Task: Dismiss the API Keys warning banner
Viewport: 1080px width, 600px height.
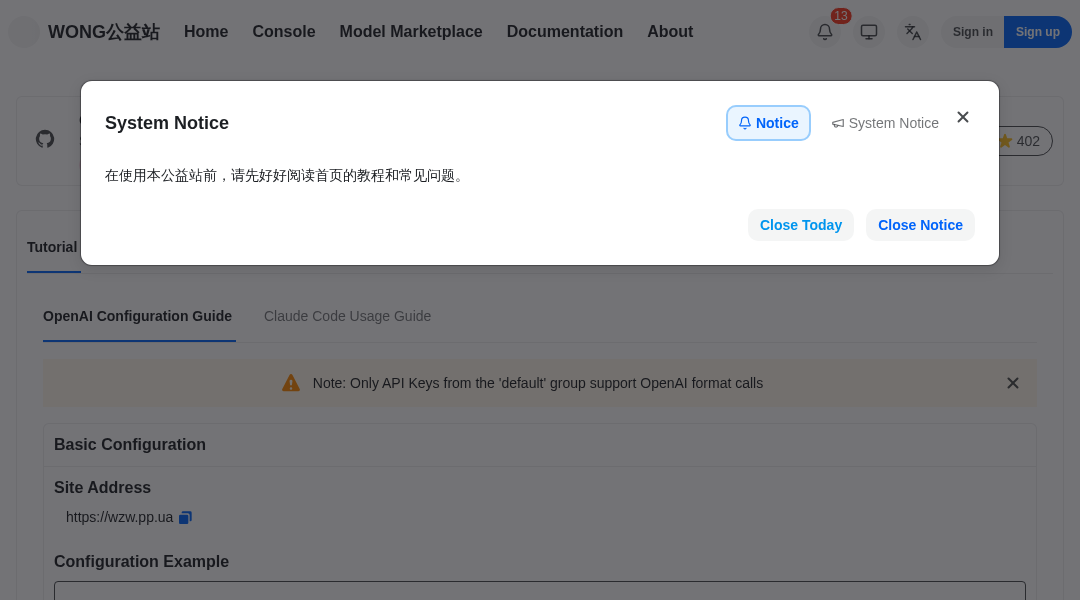Action: (x=1012, y=383)
